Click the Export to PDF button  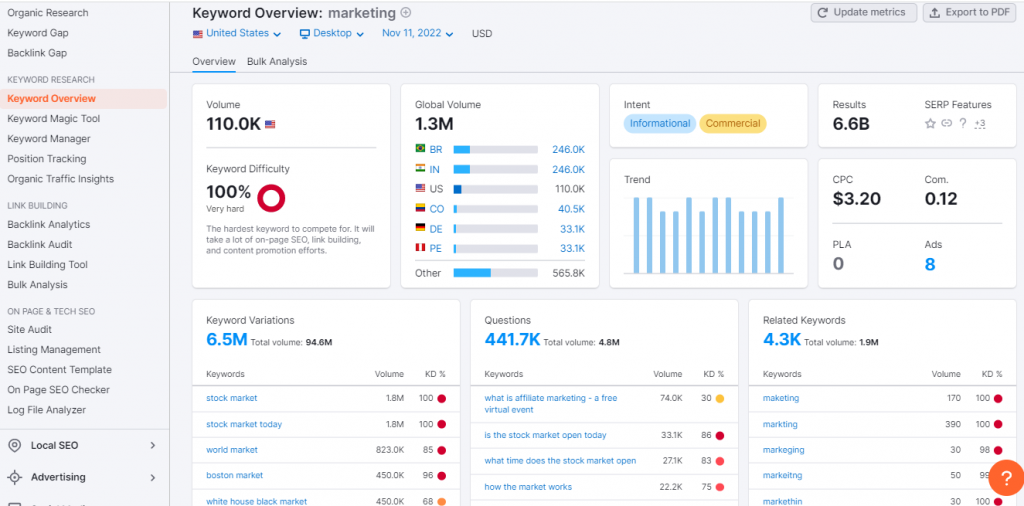969,12
